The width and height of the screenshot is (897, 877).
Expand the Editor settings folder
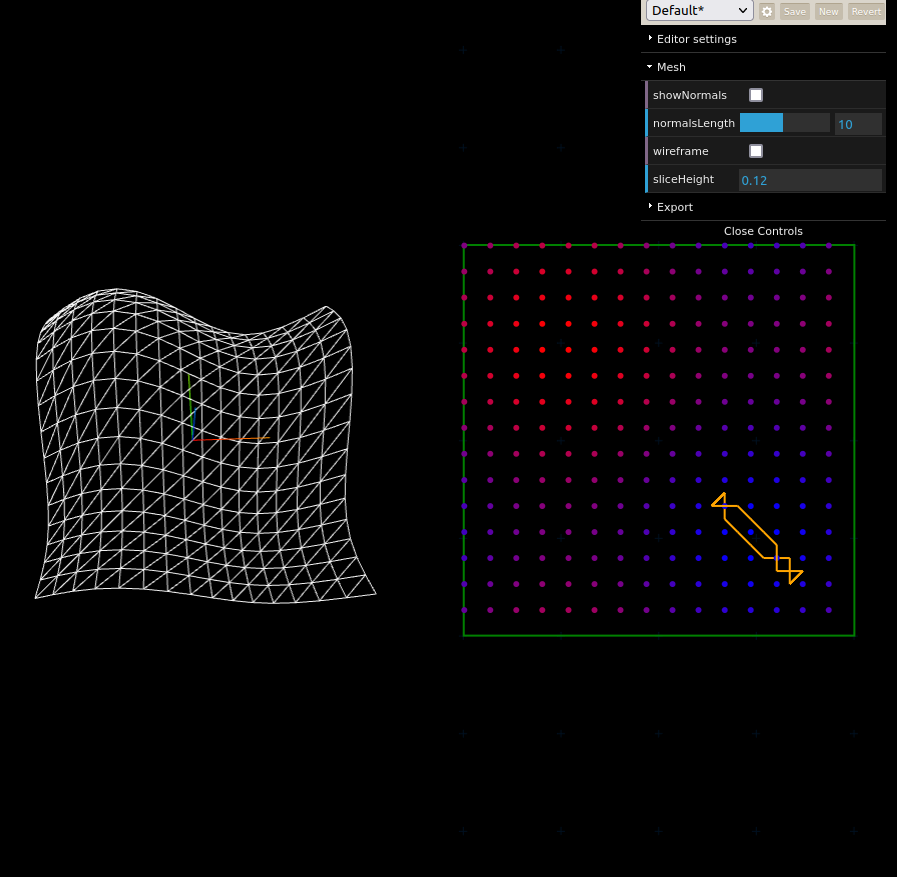696,39
